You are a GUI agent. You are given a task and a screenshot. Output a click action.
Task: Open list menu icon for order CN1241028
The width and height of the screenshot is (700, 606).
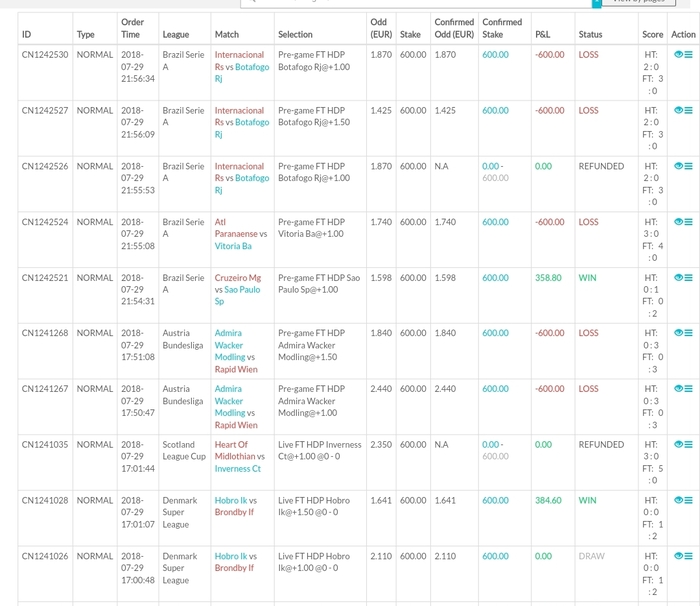(689, 500)
